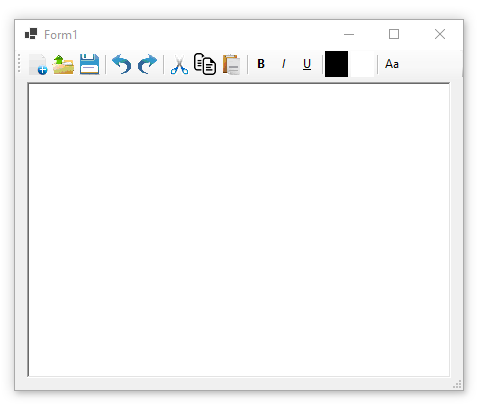Close the Form1 window

point(440,34)
